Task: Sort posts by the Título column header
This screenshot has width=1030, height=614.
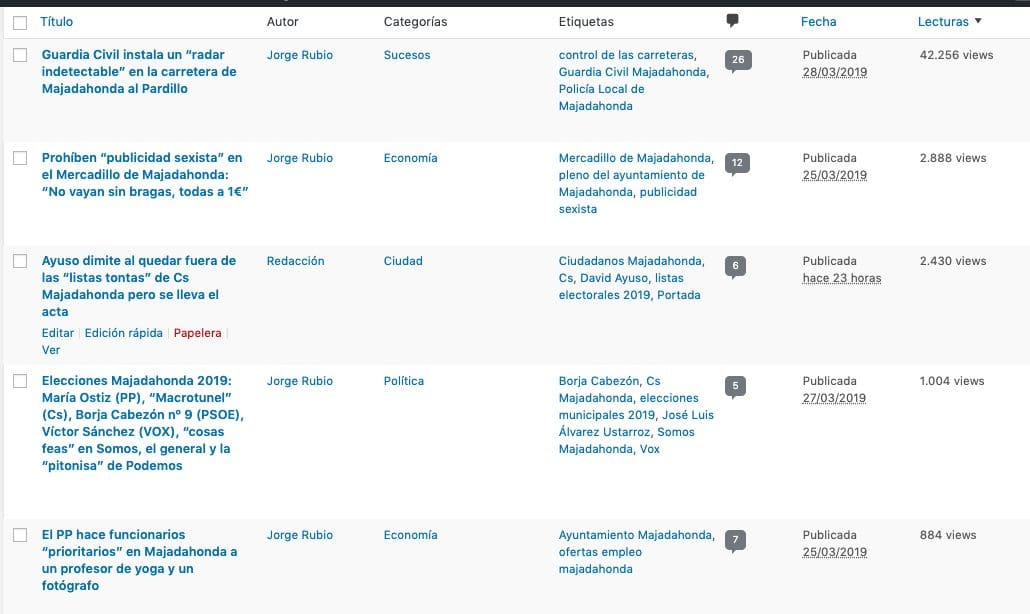Action: point(56,22)
